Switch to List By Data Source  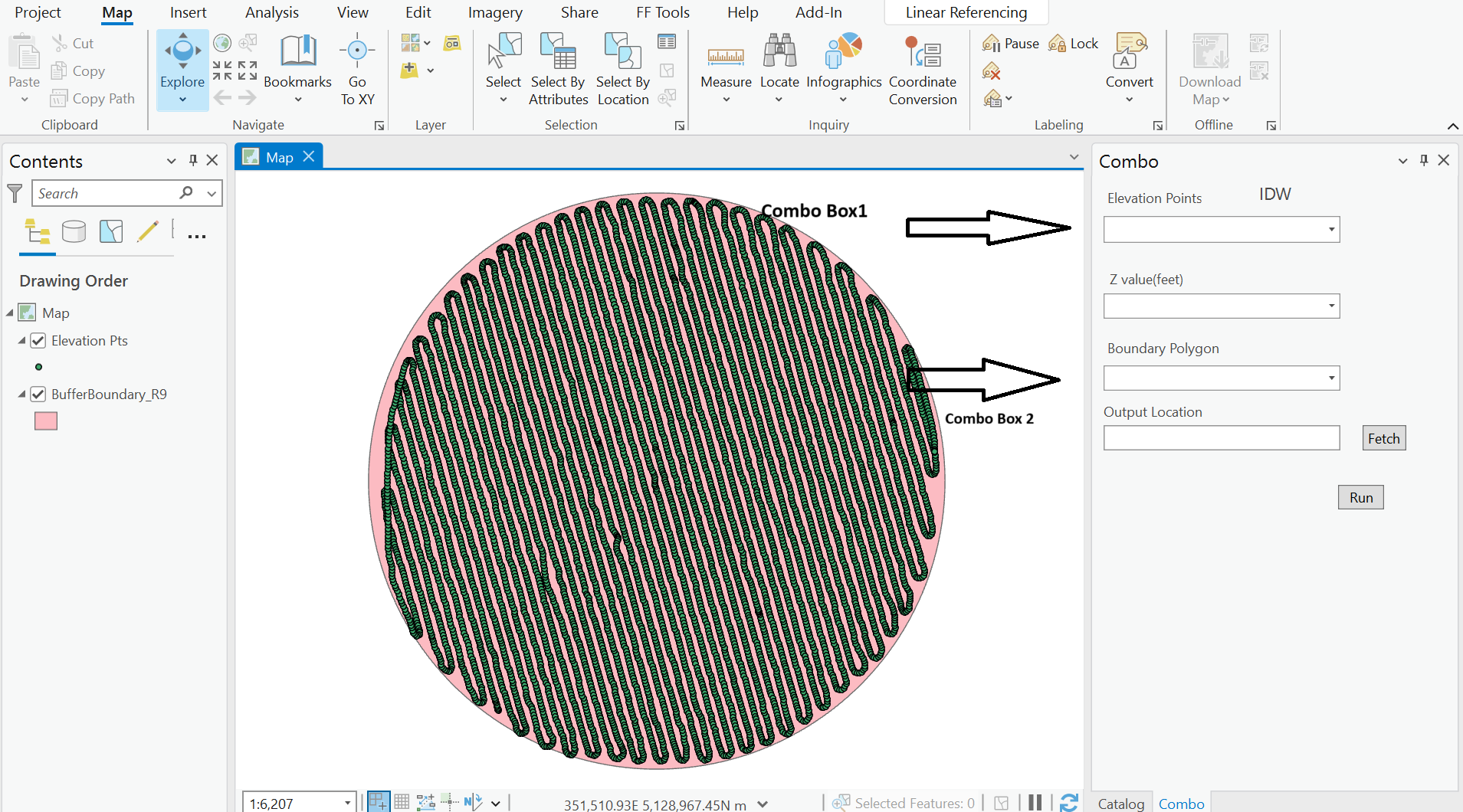74,231
